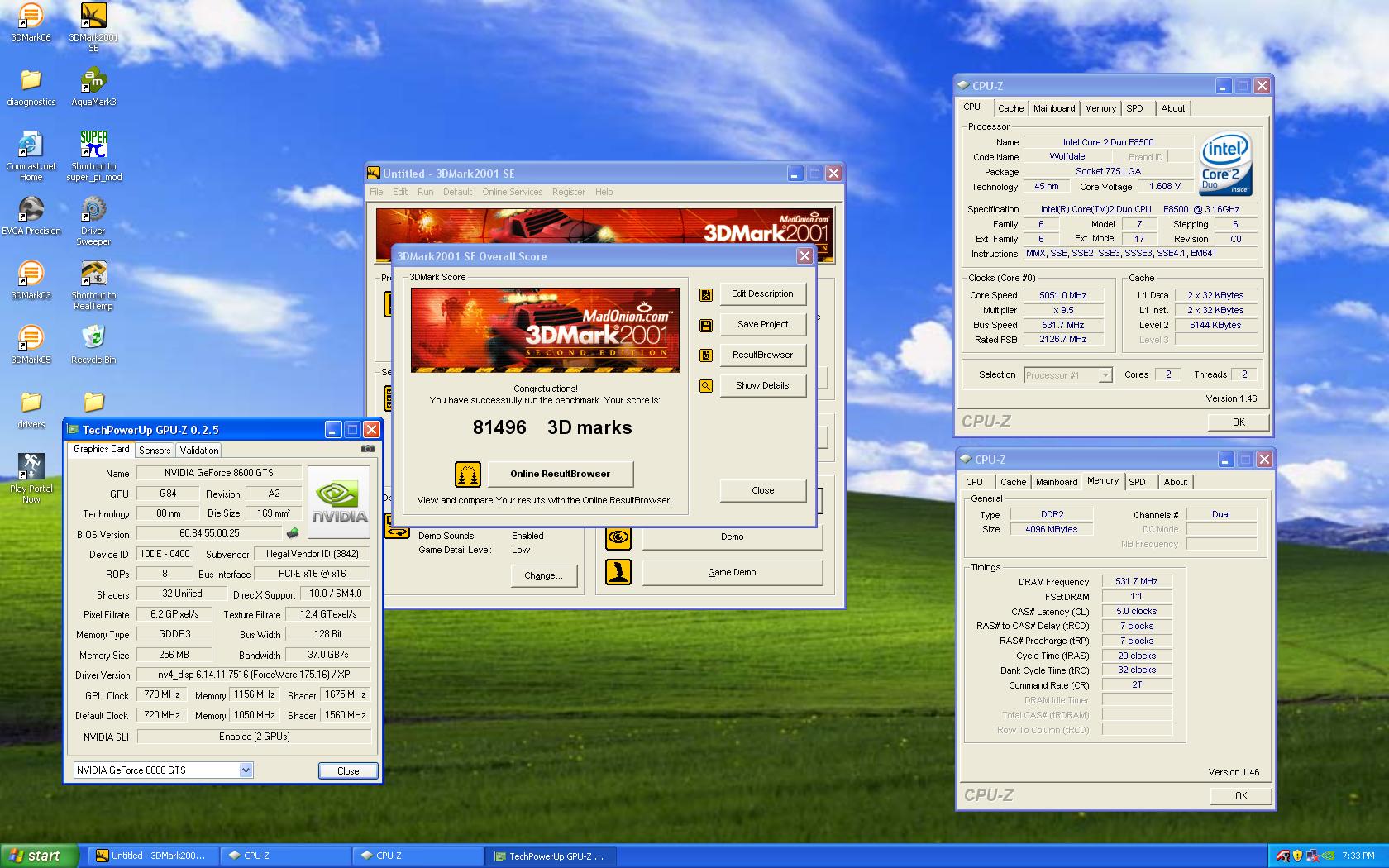This screenshot has height=868, width=1389.
Task: Select the TechPowerUp GPU-Z taskbar item
Action: [x=552, y=856]
